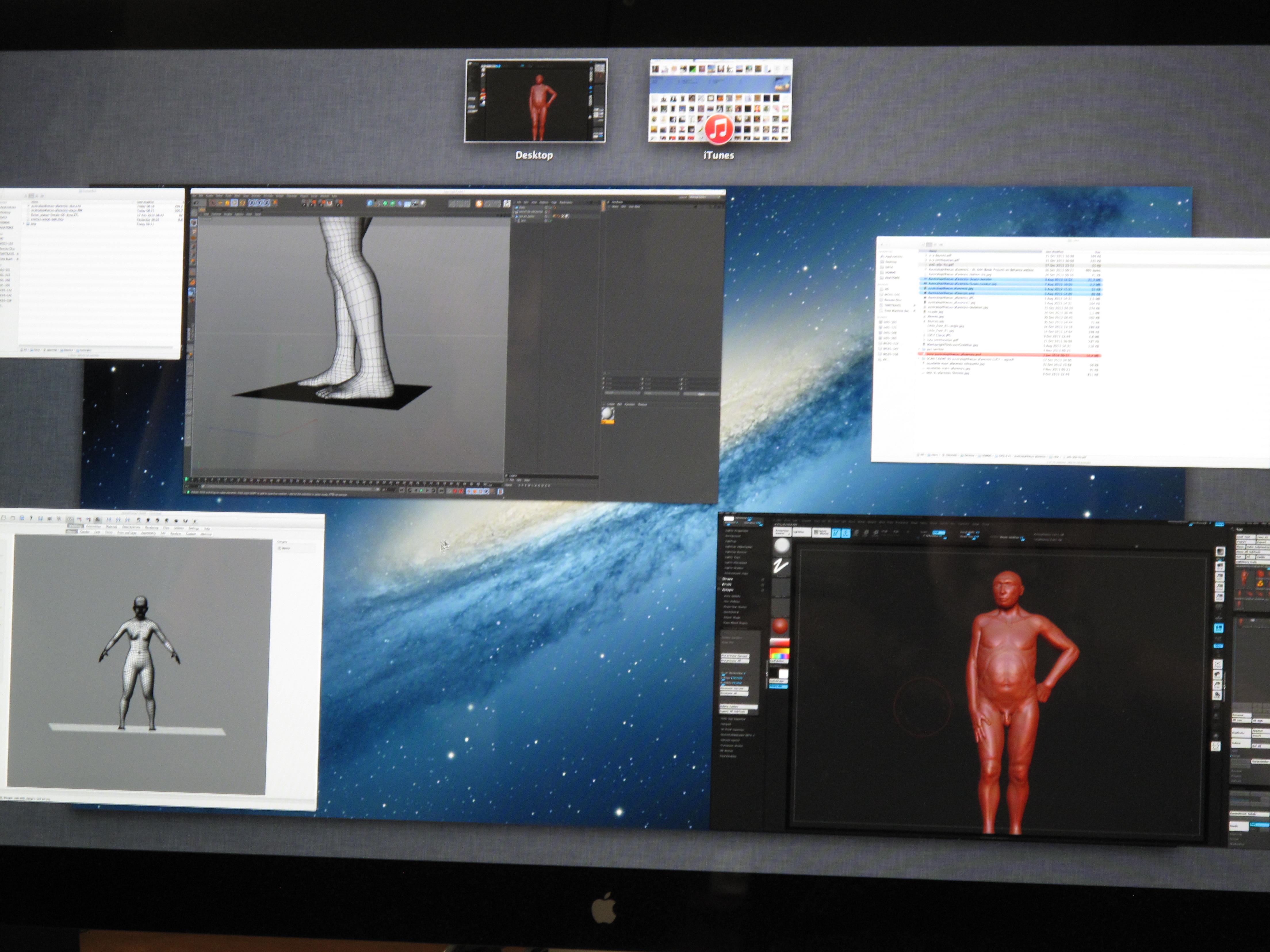Expand the Brush palette in ZBrush
This screenshot has width=1270, height=952.
[727, 585]
